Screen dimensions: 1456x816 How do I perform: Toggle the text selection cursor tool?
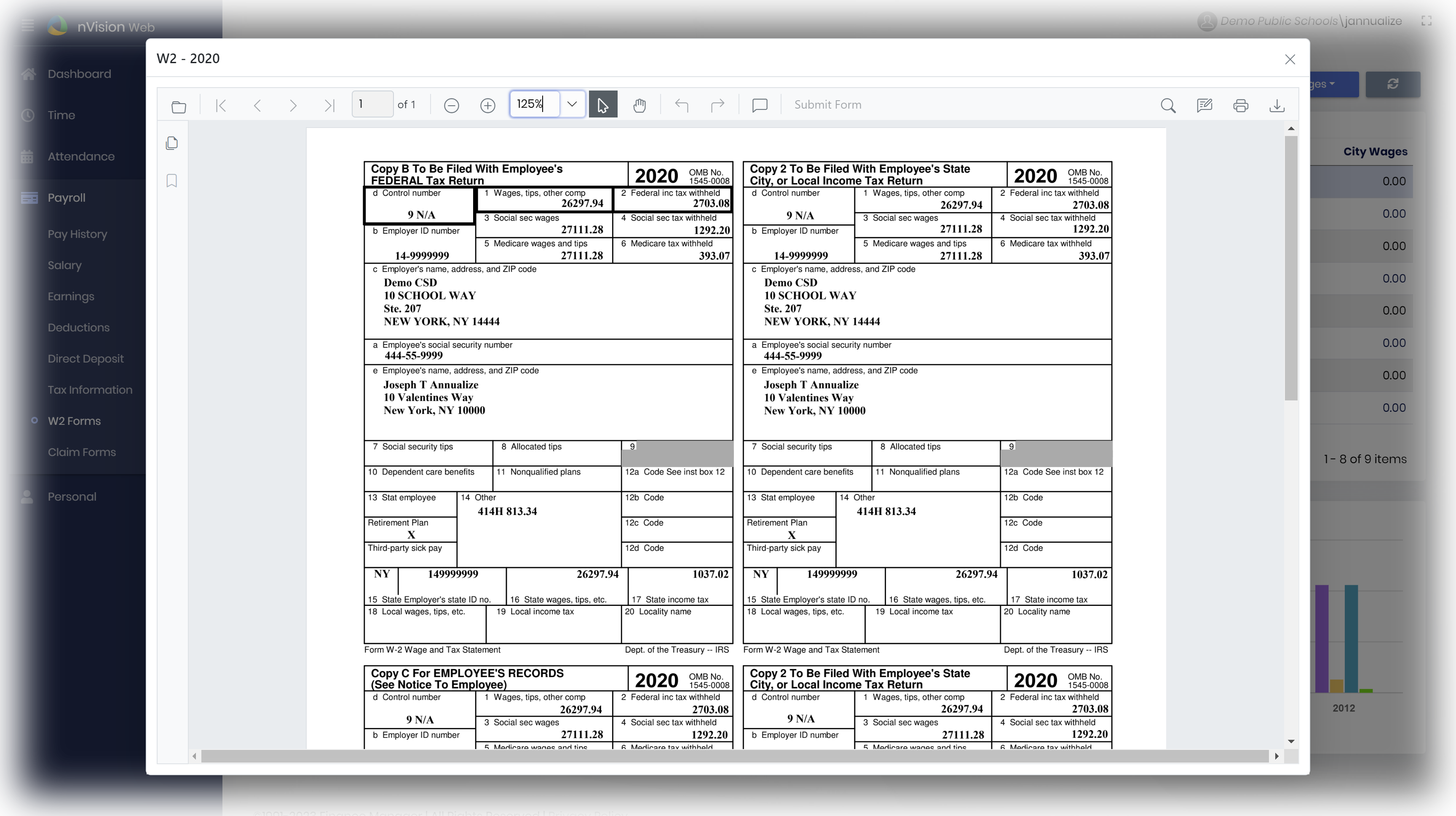click(x=602, y=105)
